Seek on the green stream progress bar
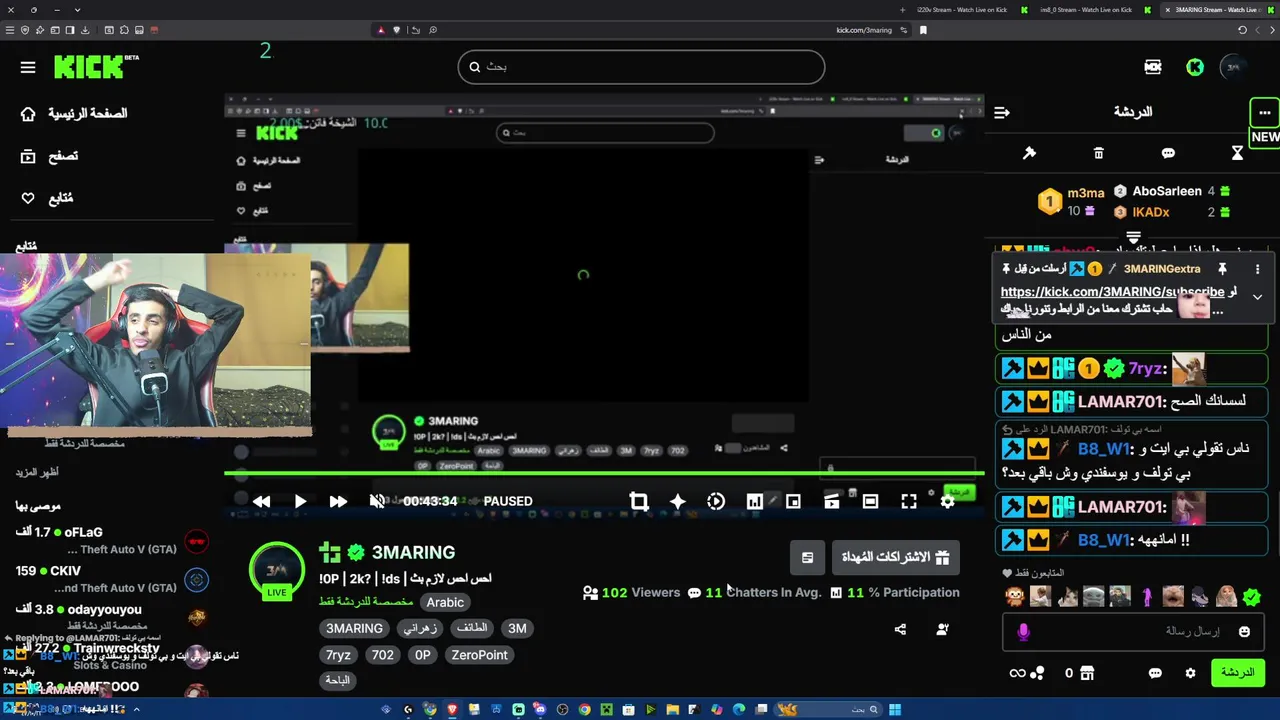 point(604,473)
